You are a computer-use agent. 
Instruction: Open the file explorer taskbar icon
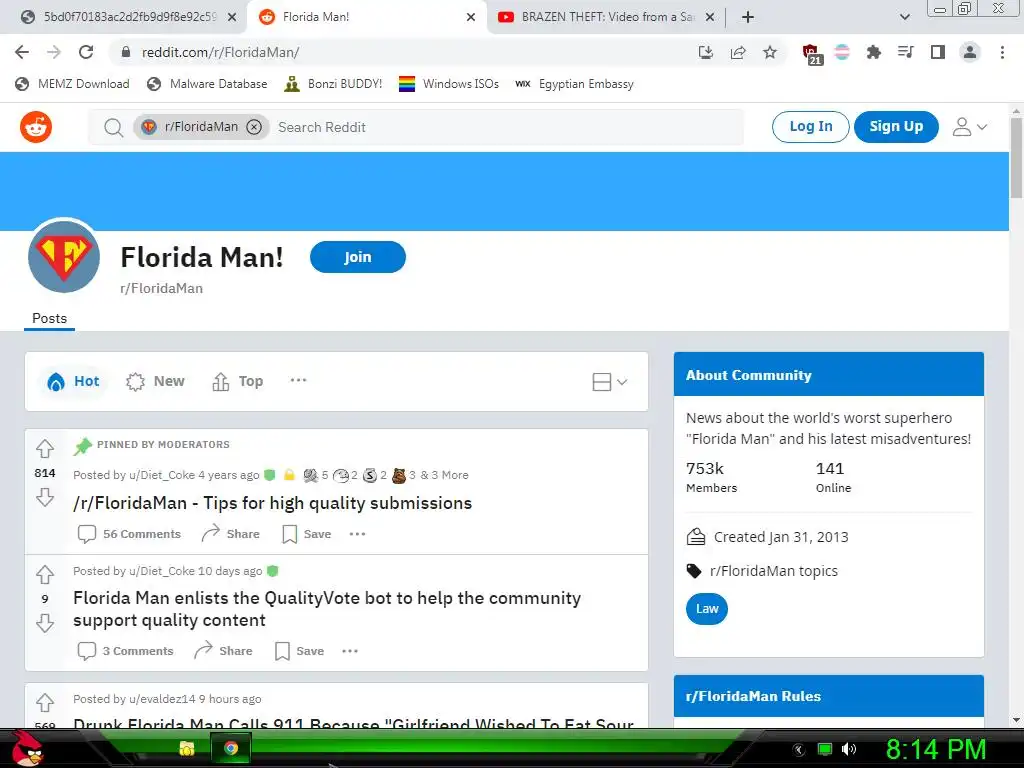tap(187, 748)
